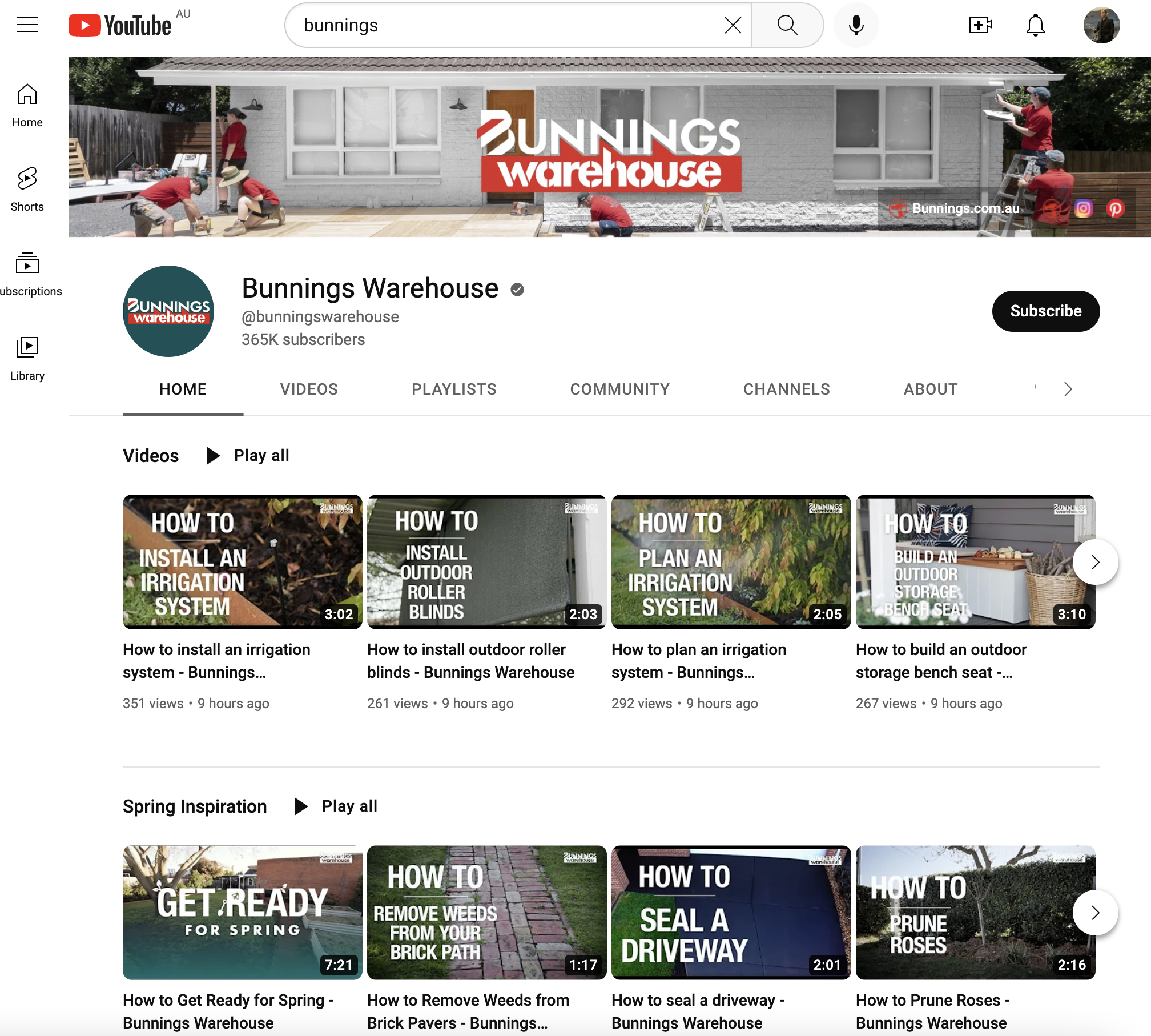
Task: Open the hamburger navigation menu
Action: pos(27,25)
